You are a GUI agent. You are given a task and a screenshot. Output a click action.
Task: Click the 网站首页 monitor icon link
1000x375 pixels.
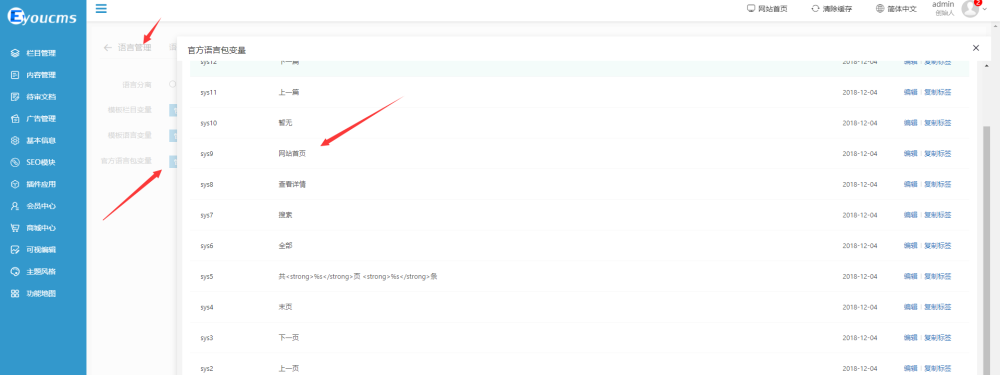767,9
